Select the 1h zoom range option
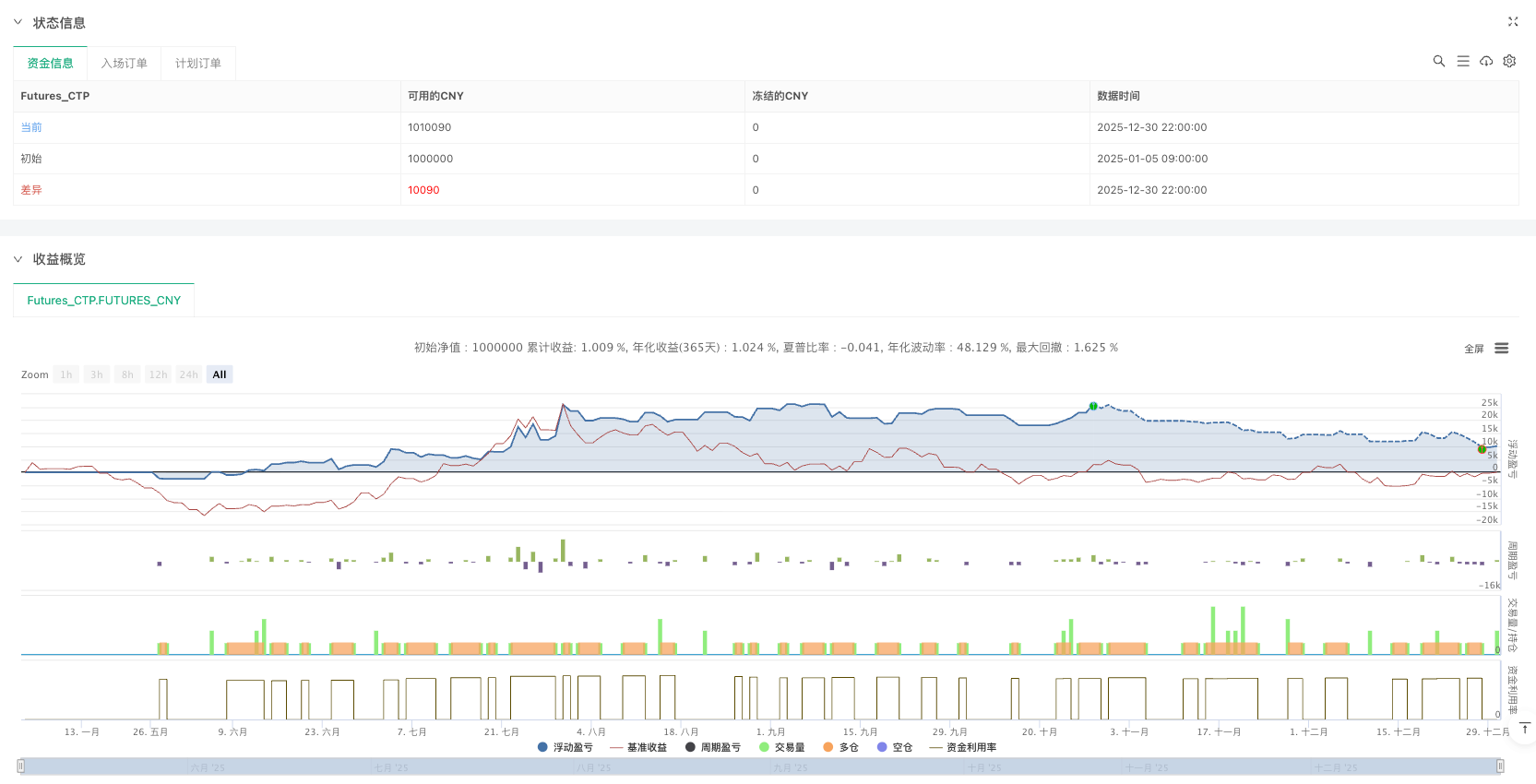The height and width of the screenshot is (784, 1536). click(66, 374)
